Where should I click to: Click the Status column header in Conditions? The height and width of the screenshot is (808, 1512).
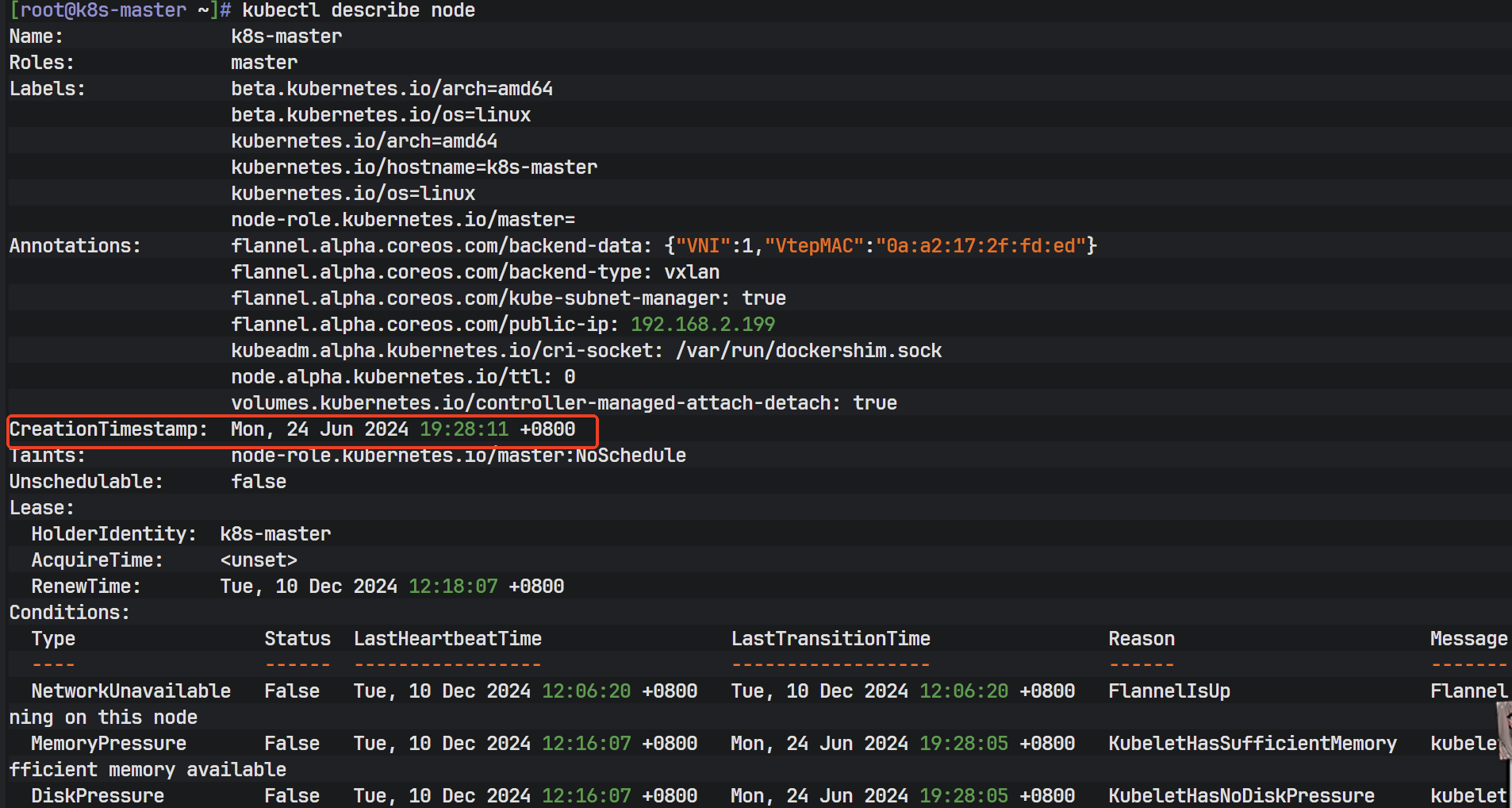click(x=297, y=639)
